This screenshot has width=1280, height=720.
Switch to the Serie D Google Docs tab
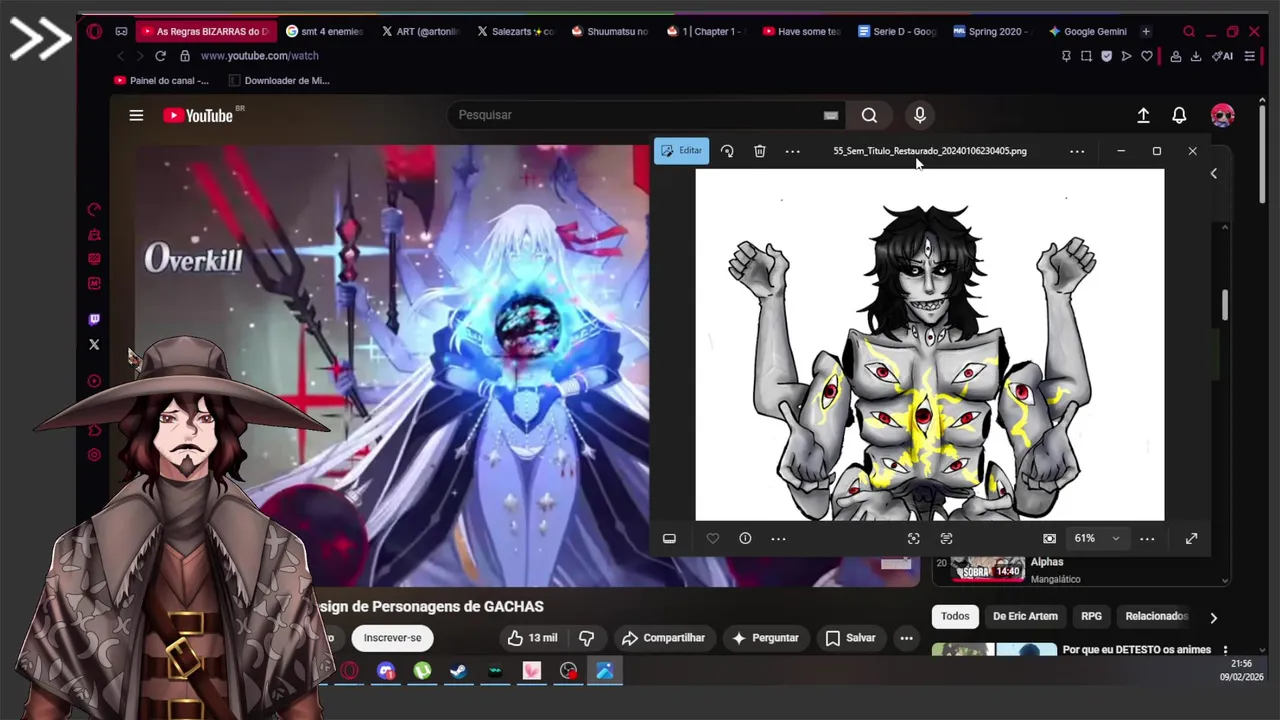tap(896, 31)
